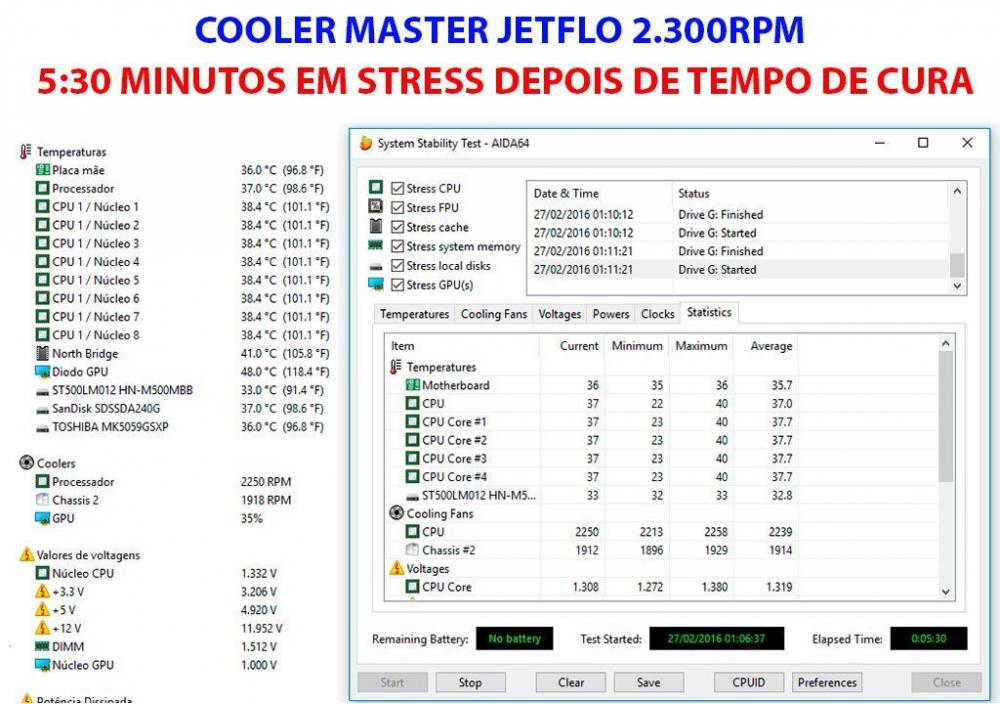Collapse the Voltages group in Statistics list
Viewport: 1000px width, 704px height.
(x=396, y=568)
